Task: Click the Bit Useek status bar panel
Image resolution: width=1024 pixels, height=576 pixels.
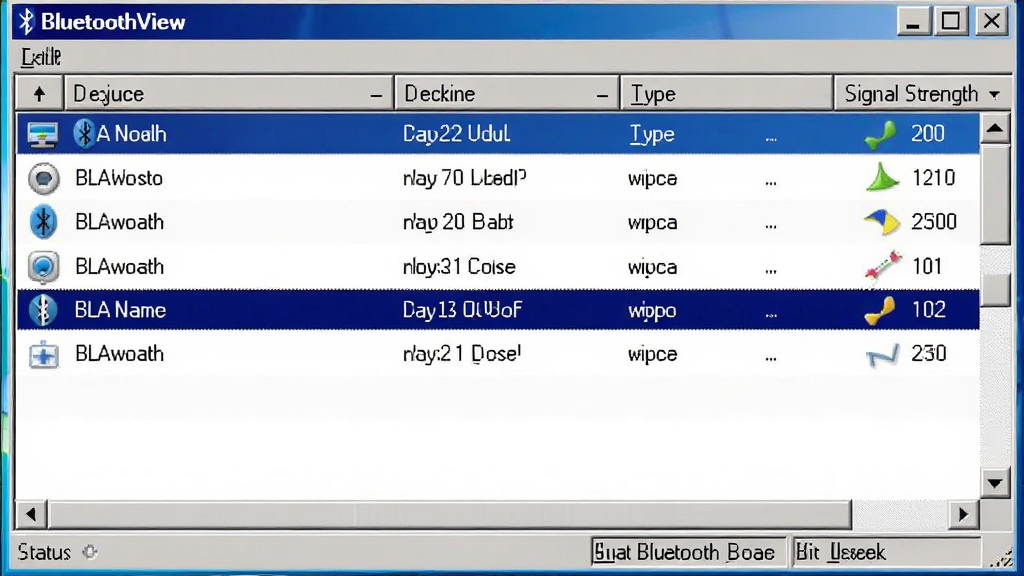Action: (886, 552)
